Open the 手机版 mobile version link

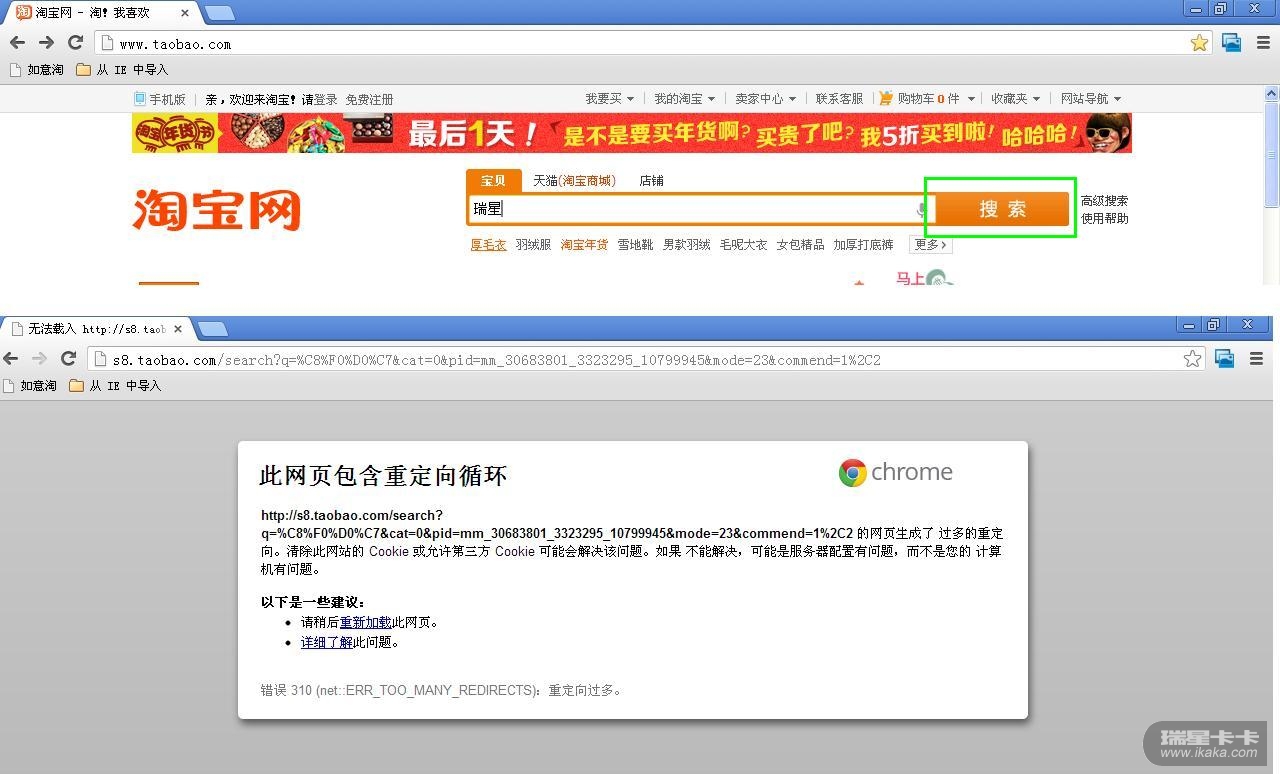coord(160,99)
